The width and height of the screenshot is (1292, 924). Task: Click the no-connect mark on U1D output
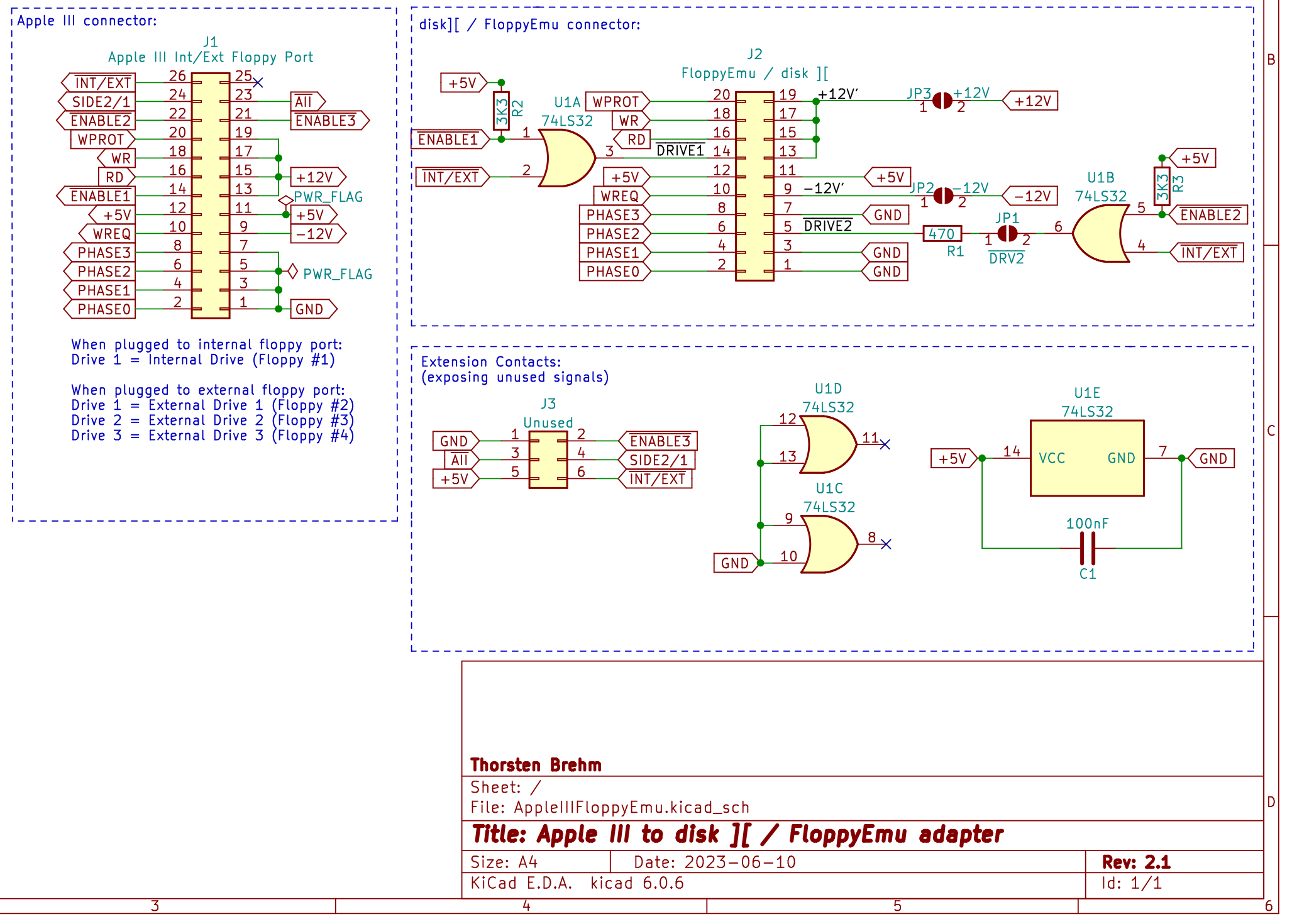click(885, 444)
